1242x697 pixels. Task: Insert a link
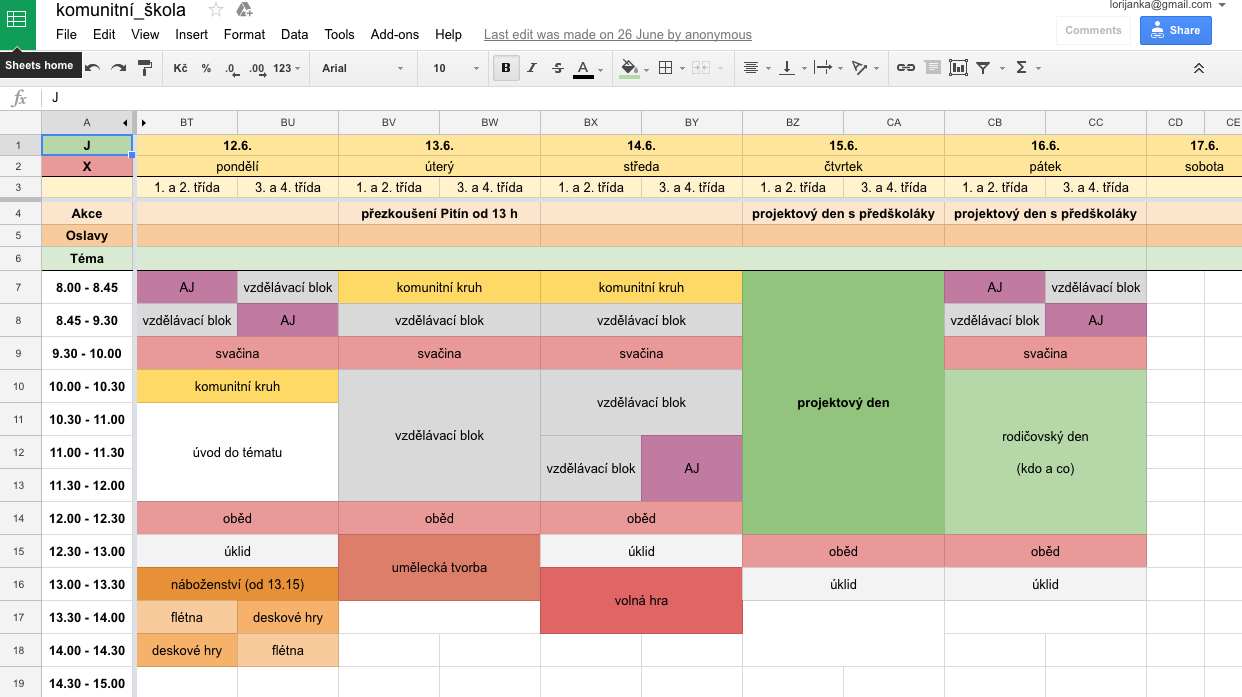pyautogui.click(x=906, y=68)
